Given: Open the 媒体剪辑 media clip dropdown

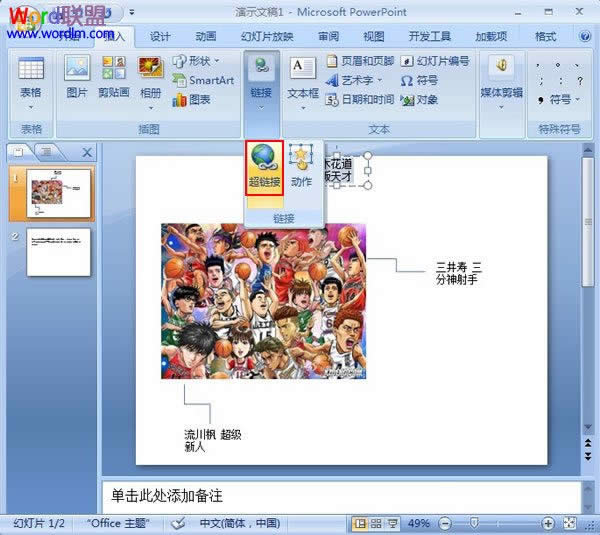Looking at the screenshot, I should click(501, 108).
